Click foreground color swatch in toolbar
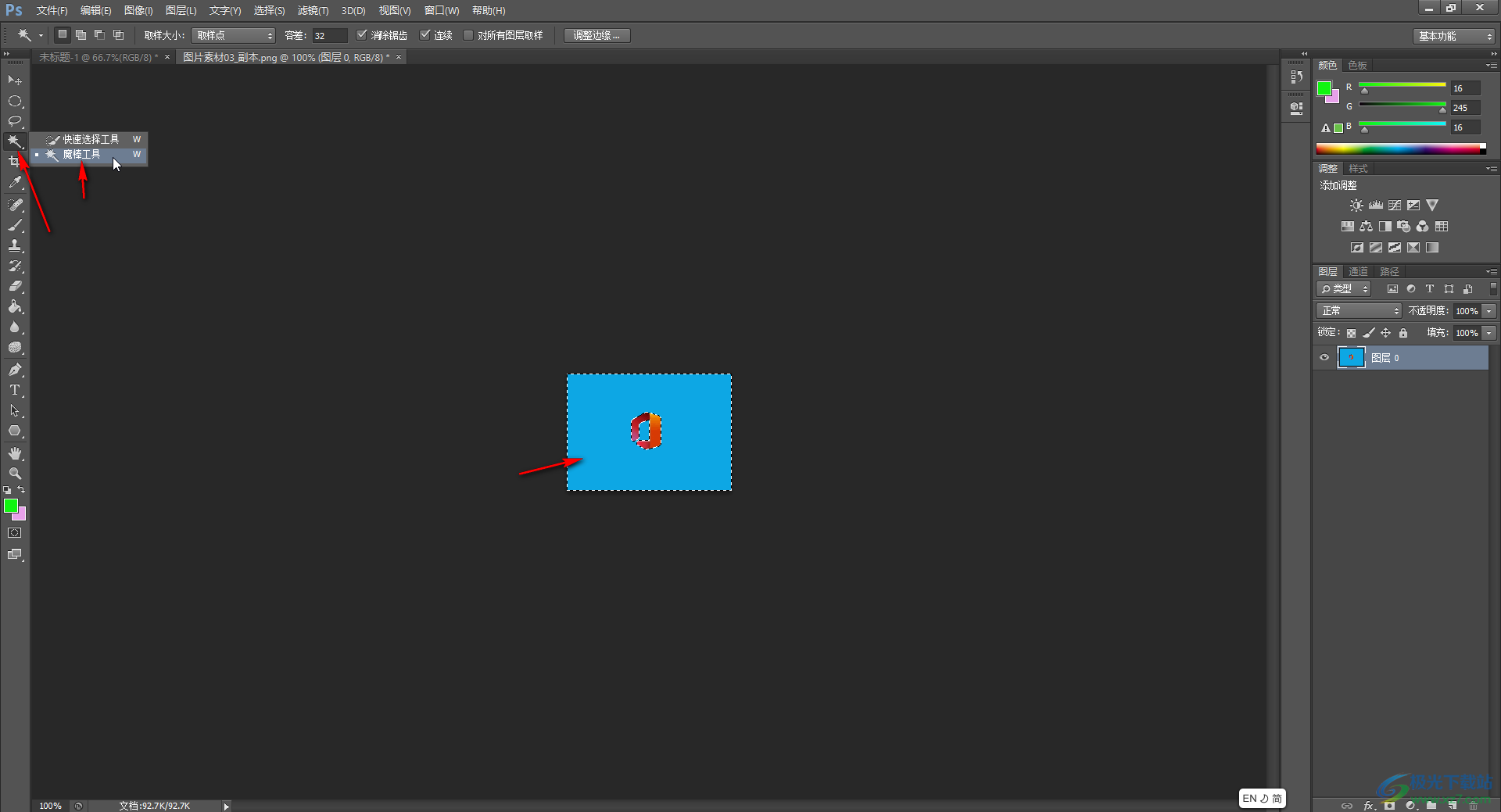The height and width of the screenshot is (812, 1501). point(11,506)
